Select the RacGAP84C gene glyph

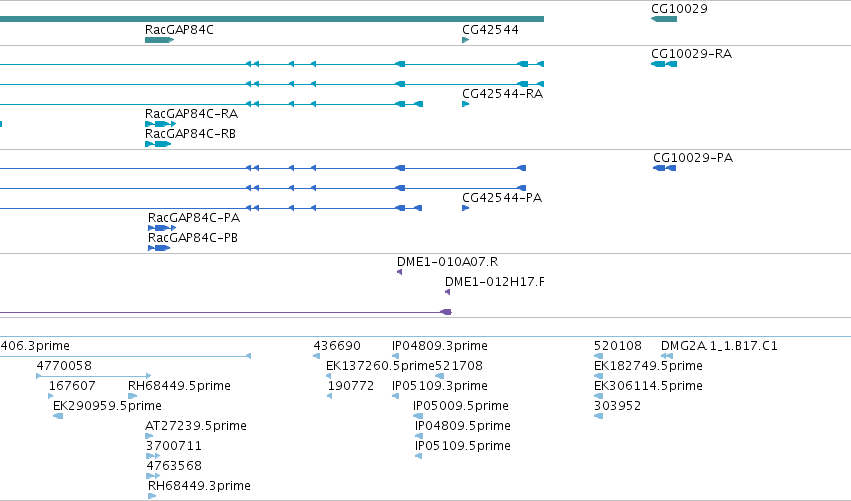tap(159, 40)
